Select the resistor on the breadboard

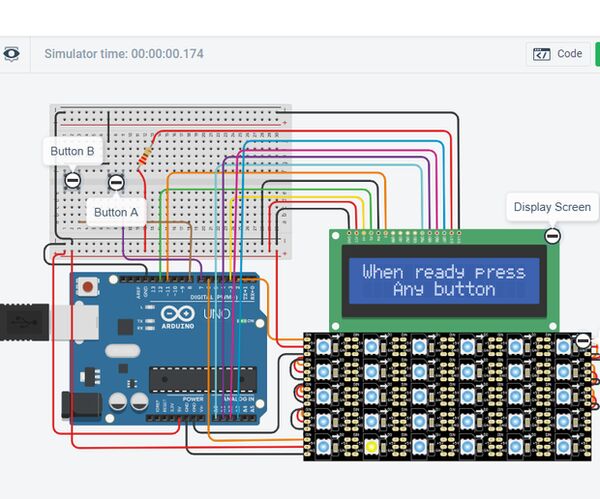[145, 157]
